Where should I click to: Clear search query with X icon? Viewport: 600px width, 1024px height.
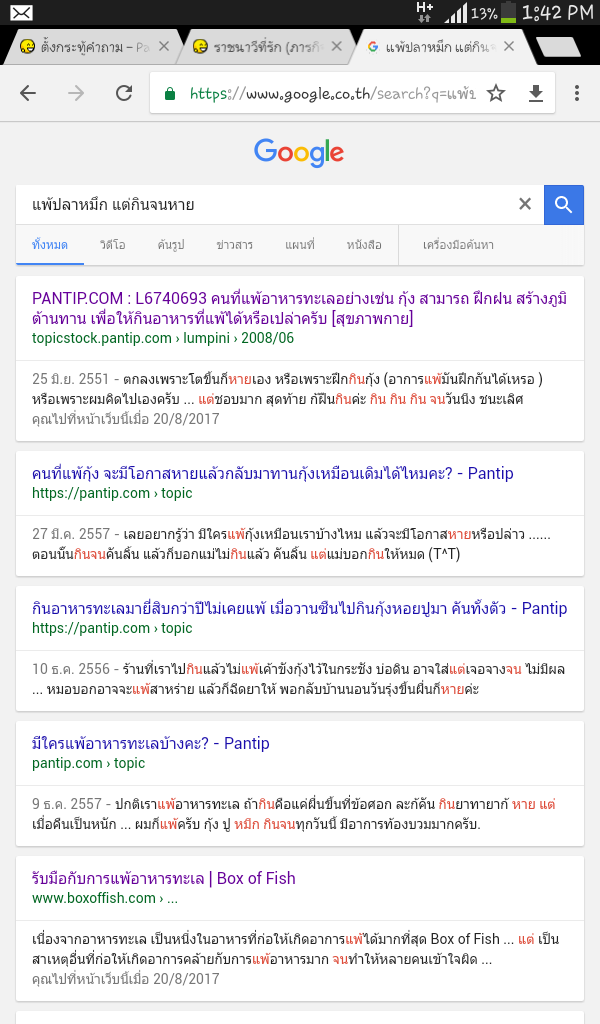click(525, 204)
